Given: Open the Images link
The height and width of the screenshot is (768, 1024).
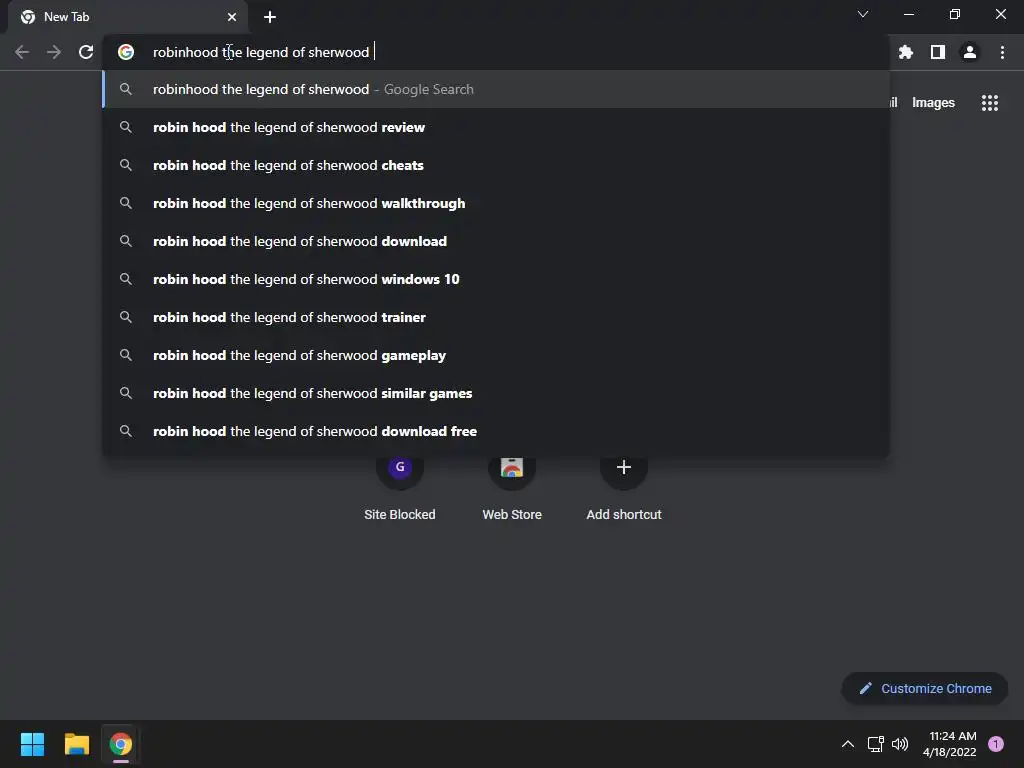Looking at the screenshot, I should coord(933,103).
